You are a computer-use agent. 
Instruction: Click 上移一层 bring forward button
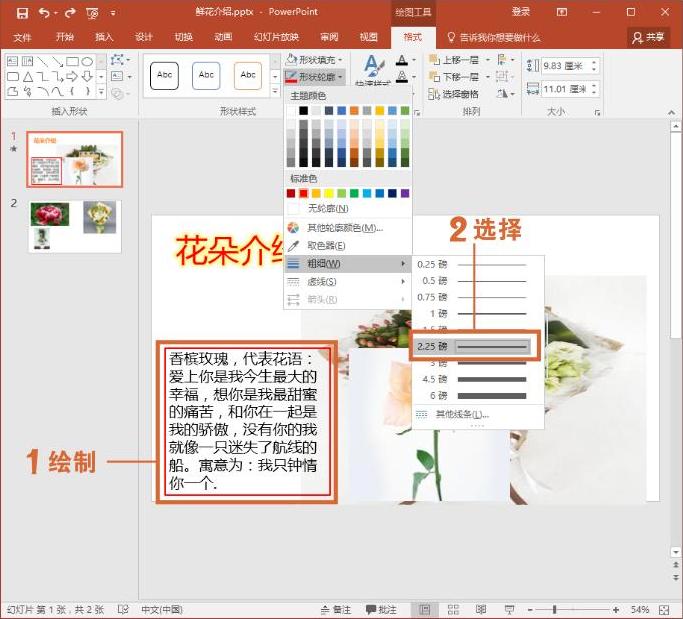tap(454, 60)
